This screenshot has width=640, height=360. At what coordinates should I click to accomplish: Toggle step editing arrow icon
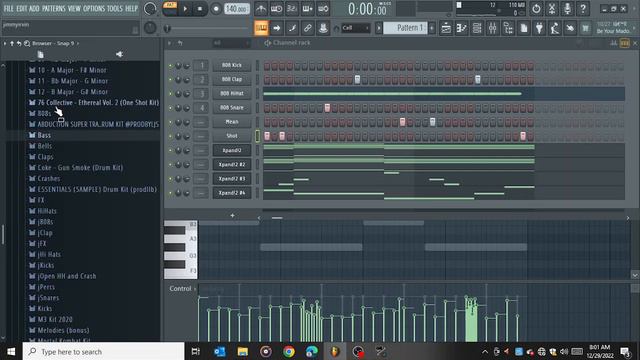click(277, 28)
